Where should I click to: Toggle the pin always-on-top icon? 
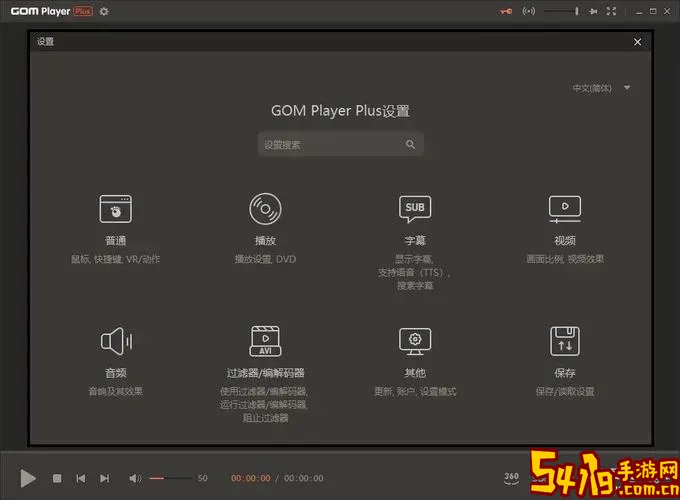(593, 11)
